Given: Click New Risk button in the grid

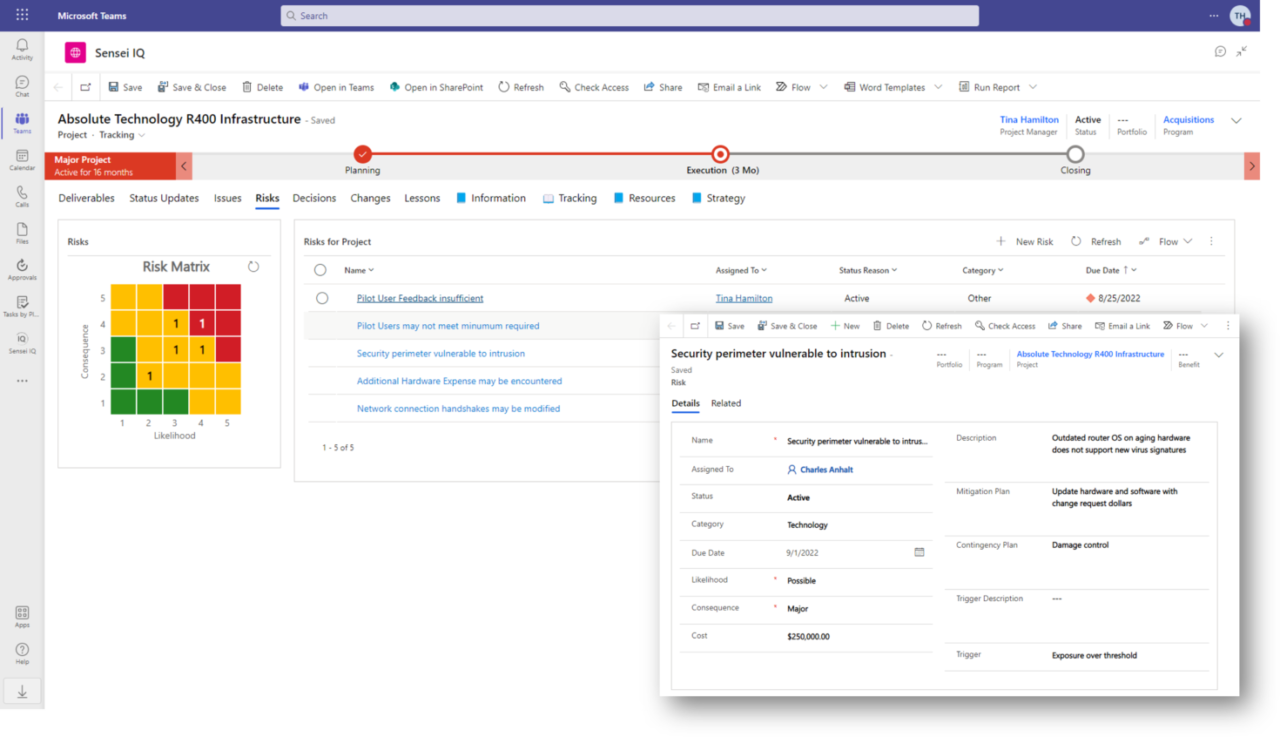Looking at the screenshot, I should coord(1024,241).
